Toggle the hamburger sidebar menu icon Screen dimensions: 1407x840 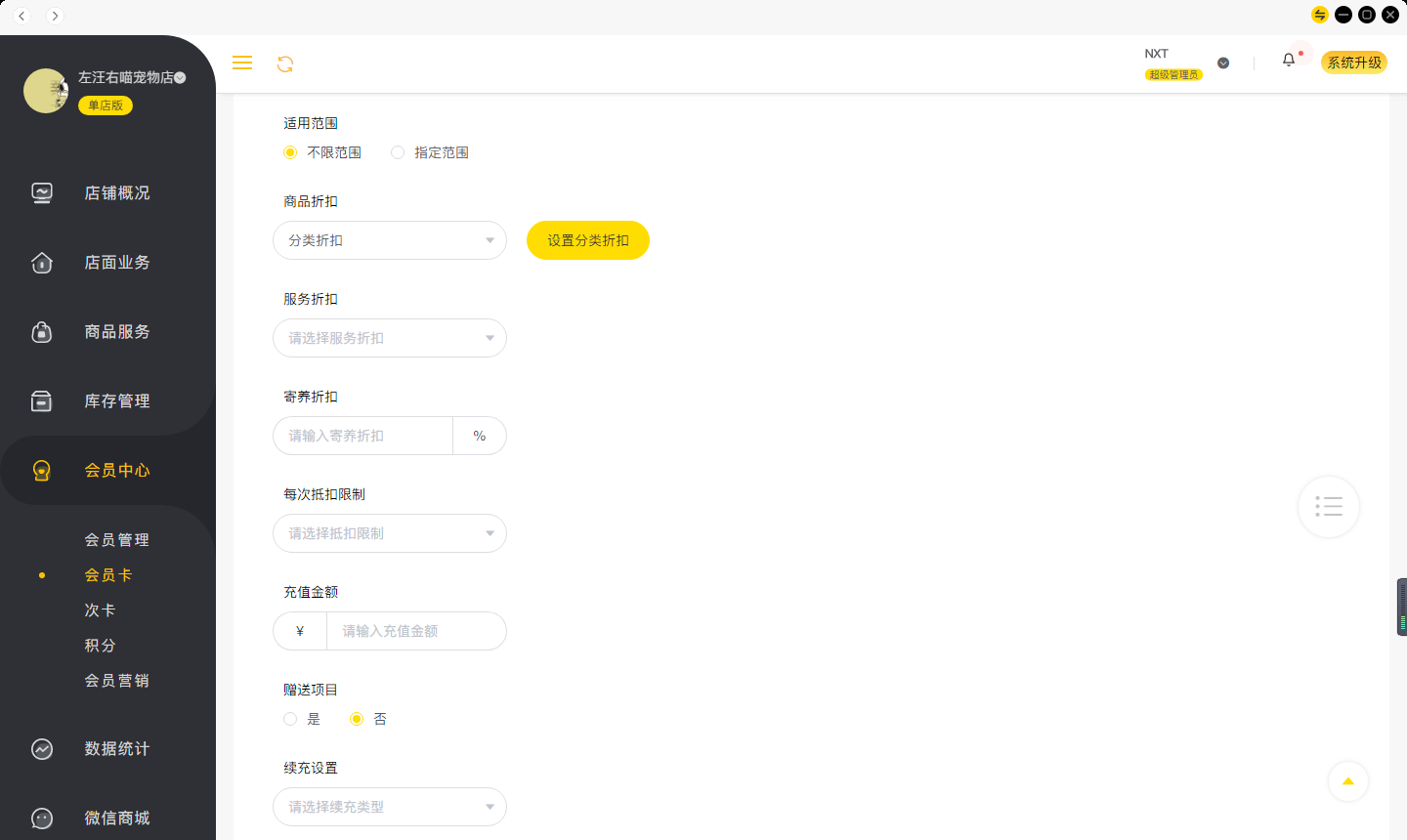click(x=242, y=63)
